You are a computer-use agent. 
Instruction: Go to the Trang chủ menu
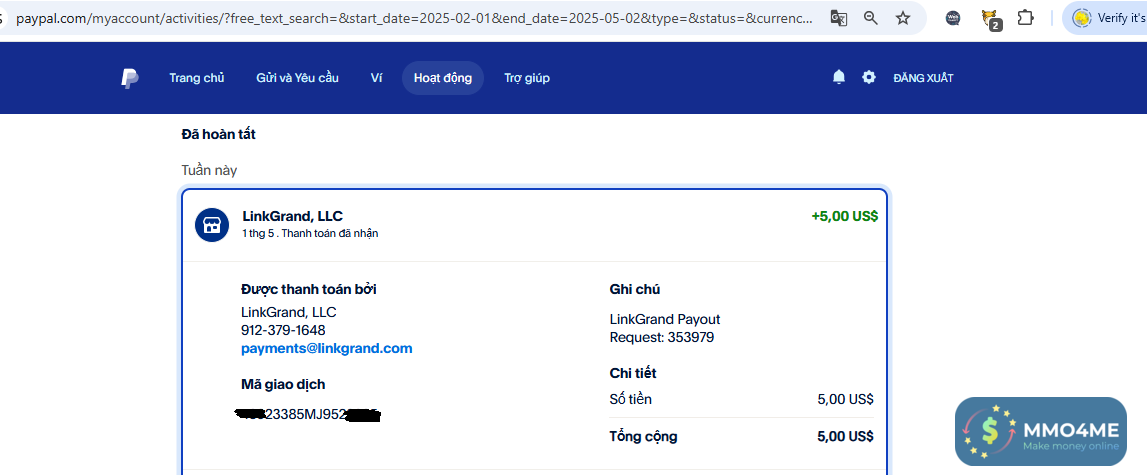[197, 78]
